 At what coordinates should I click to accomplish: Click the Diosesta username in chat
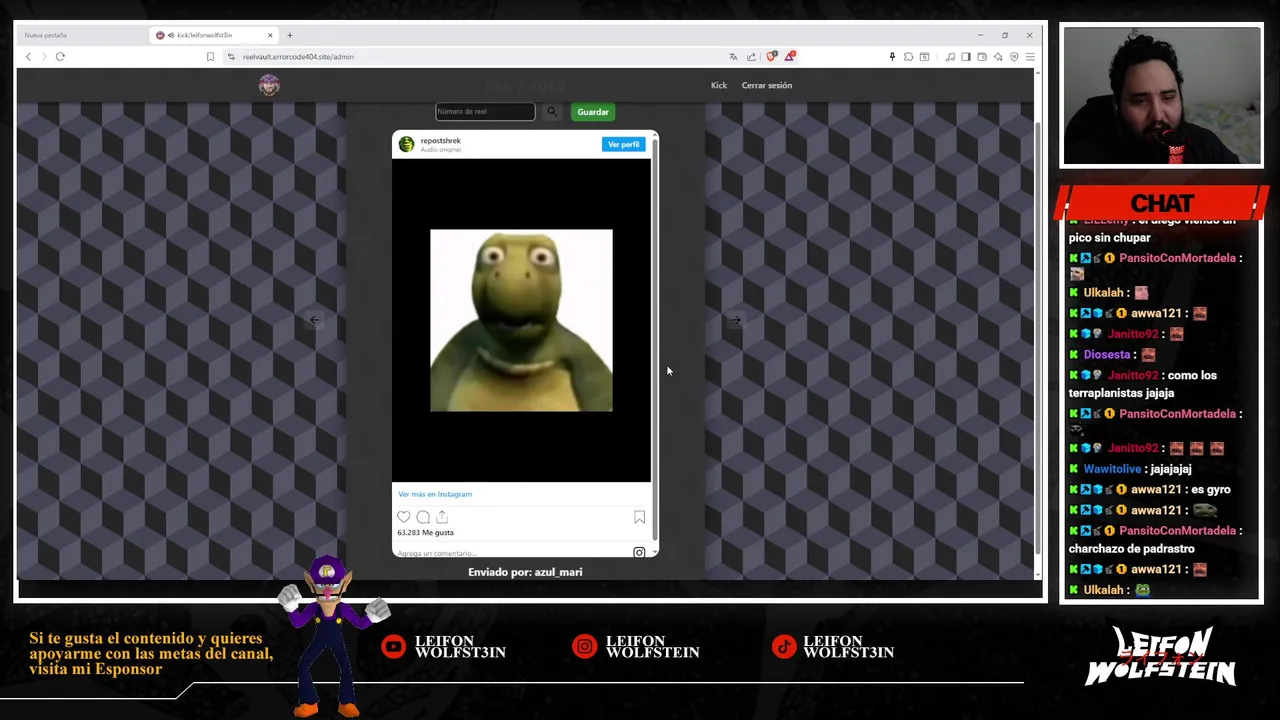tap(1106, 355)
